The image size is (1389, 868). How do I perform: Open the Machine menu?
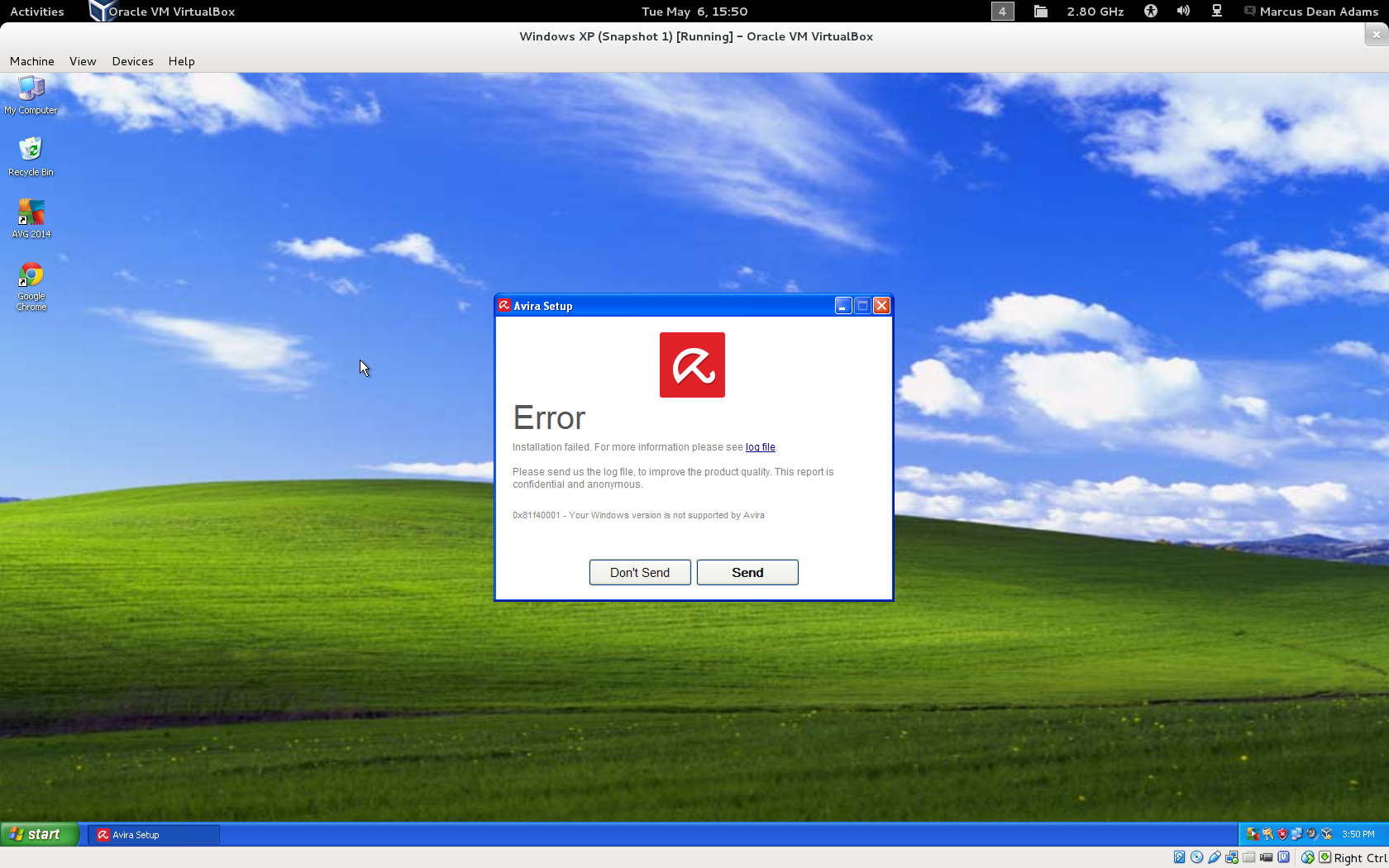tap(32, 61)
